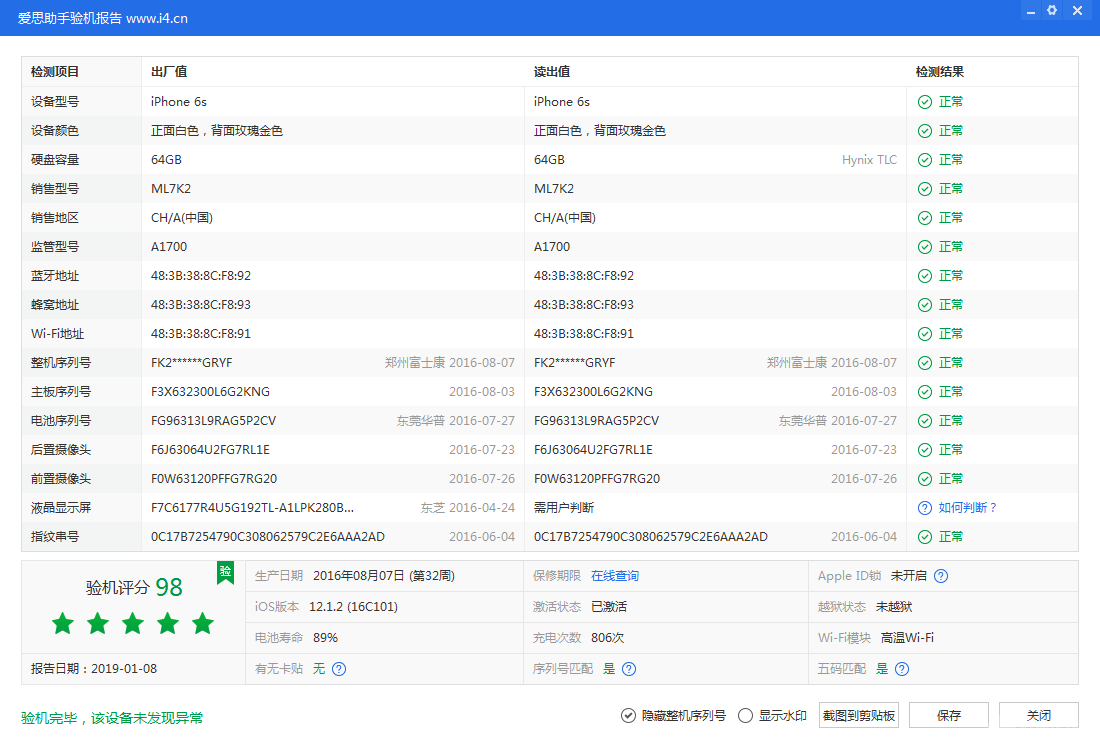The width and height of the screenshot is (1100, 749).
Task: Click the 未越狱 jailbreak status
Action: (894, 607)
